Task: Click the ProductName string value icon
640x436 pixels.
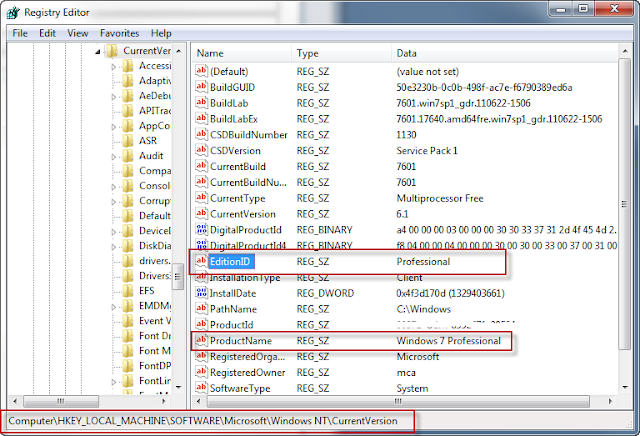Action: coord(201,340)
